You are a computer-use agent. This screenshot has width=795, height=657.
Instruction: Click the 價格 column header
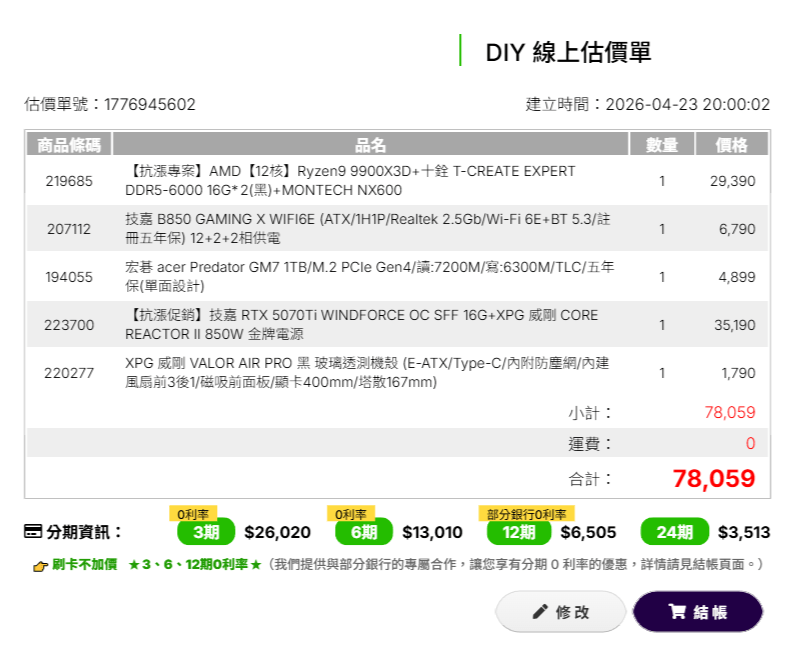(732, 144)
